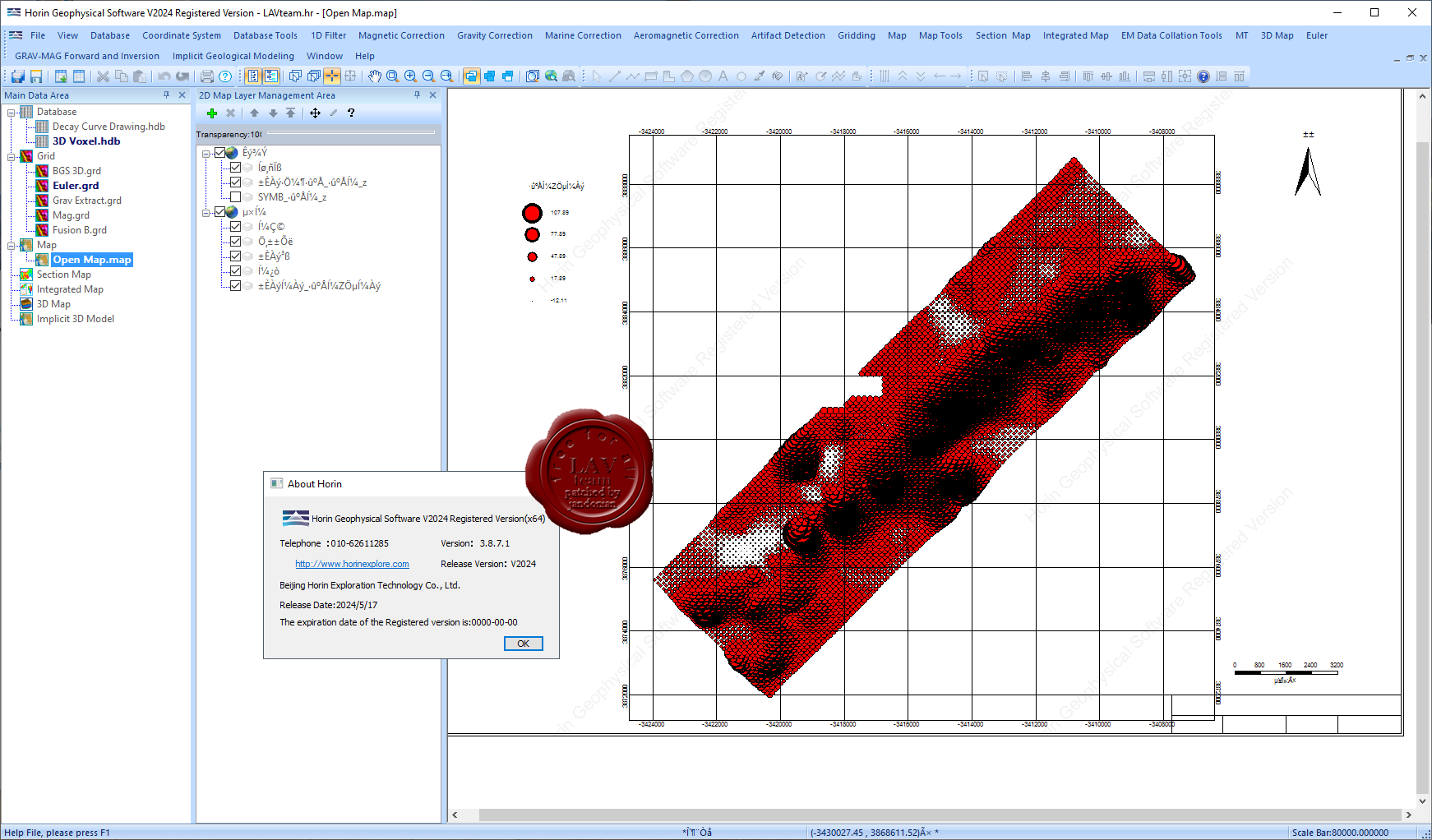
Task: Open the Implicit Geological Modeling menu
Action: 233,56
